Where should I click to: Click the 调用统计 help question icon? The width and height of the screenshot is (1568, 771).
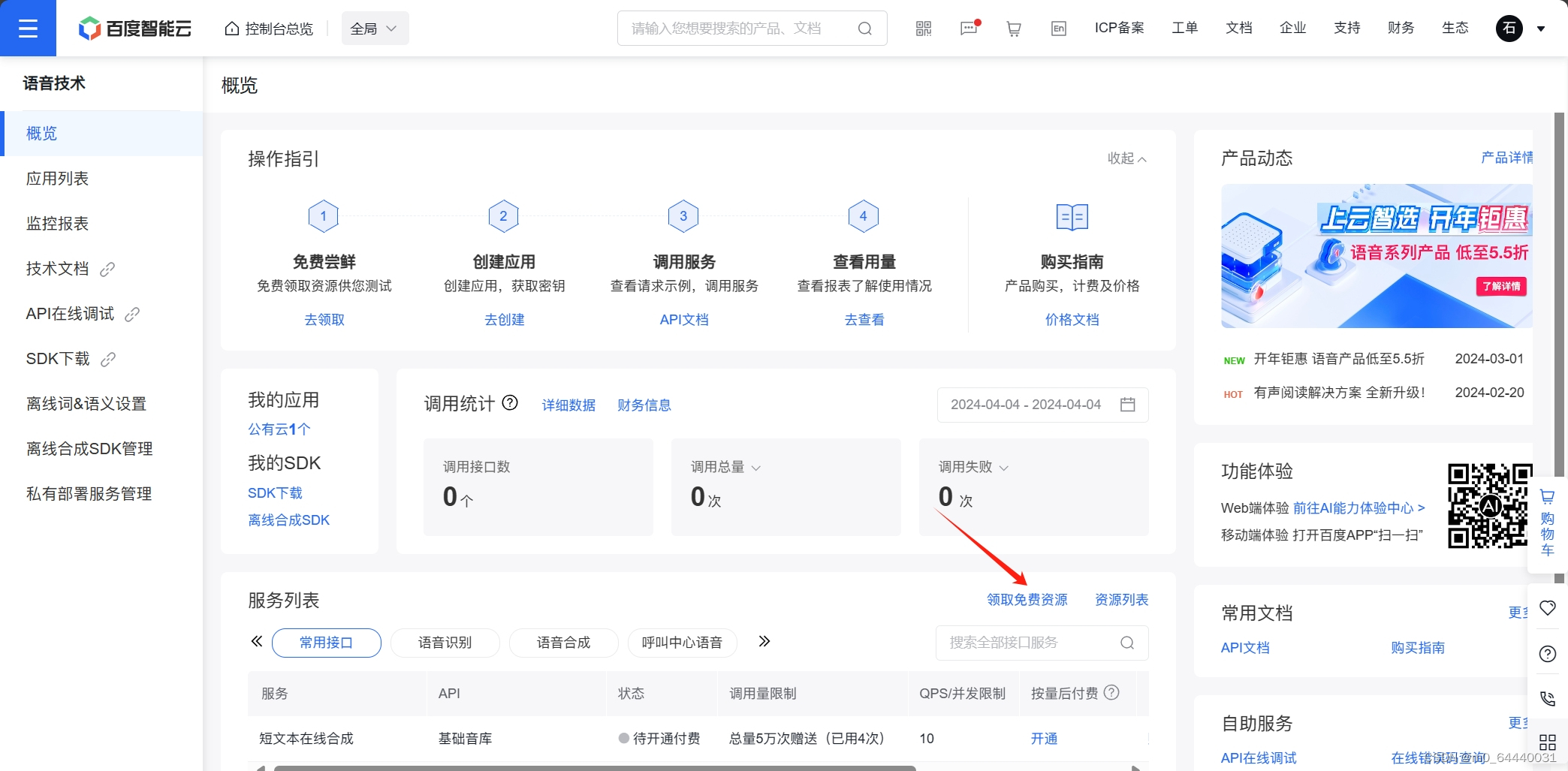510,403
